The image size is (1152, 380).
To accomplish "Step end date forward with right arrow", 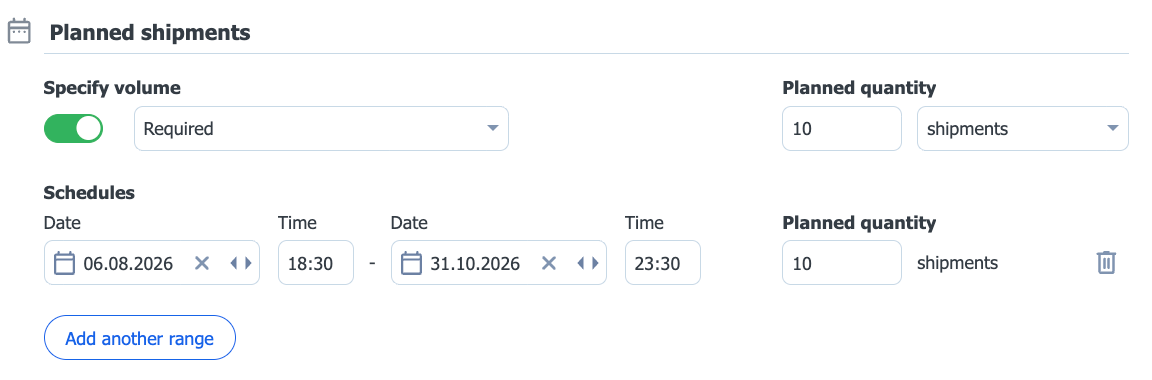I will 594,263.
